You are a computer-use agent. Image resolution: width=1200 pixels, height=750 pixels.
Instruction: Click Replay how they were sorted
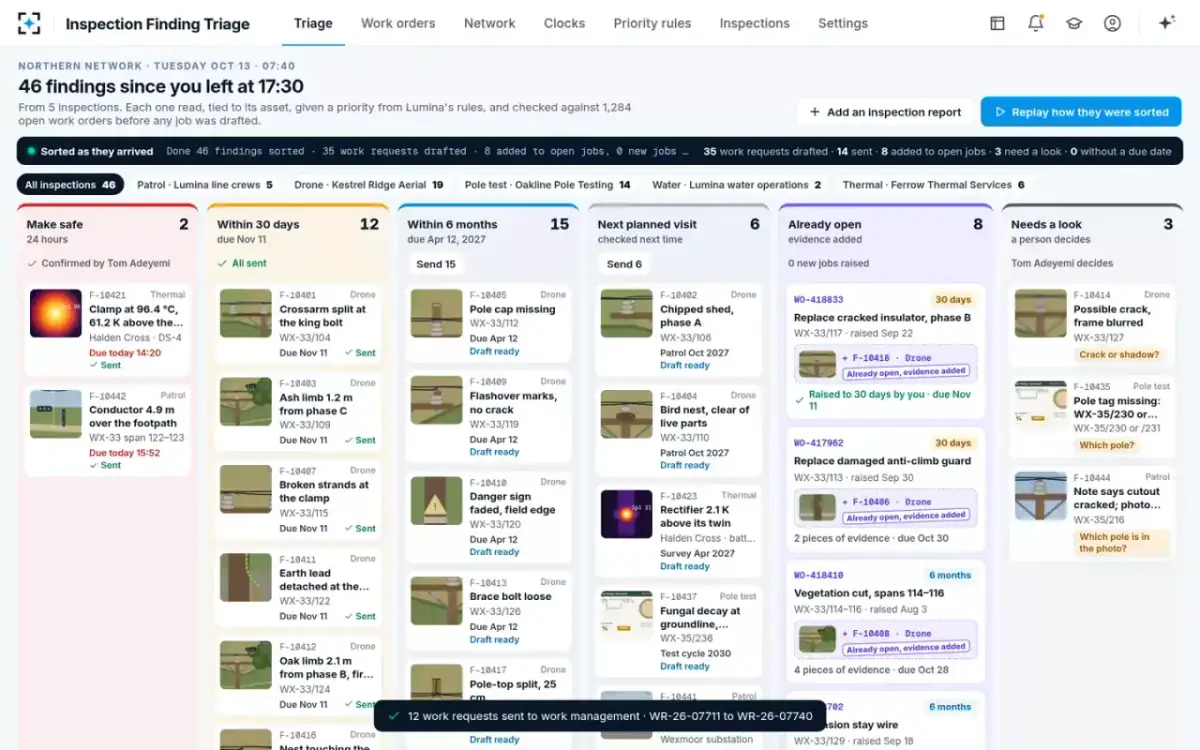tap(1081, 112)
